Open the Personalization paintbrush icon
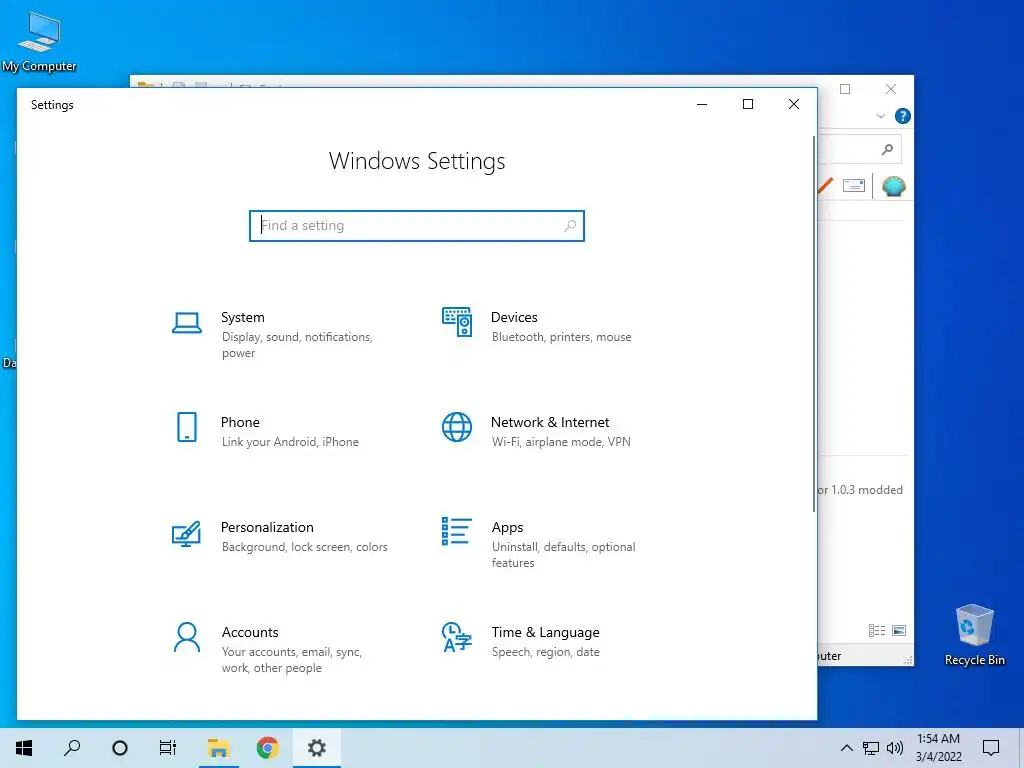The image size is (1024, 768). pos(186,534)
